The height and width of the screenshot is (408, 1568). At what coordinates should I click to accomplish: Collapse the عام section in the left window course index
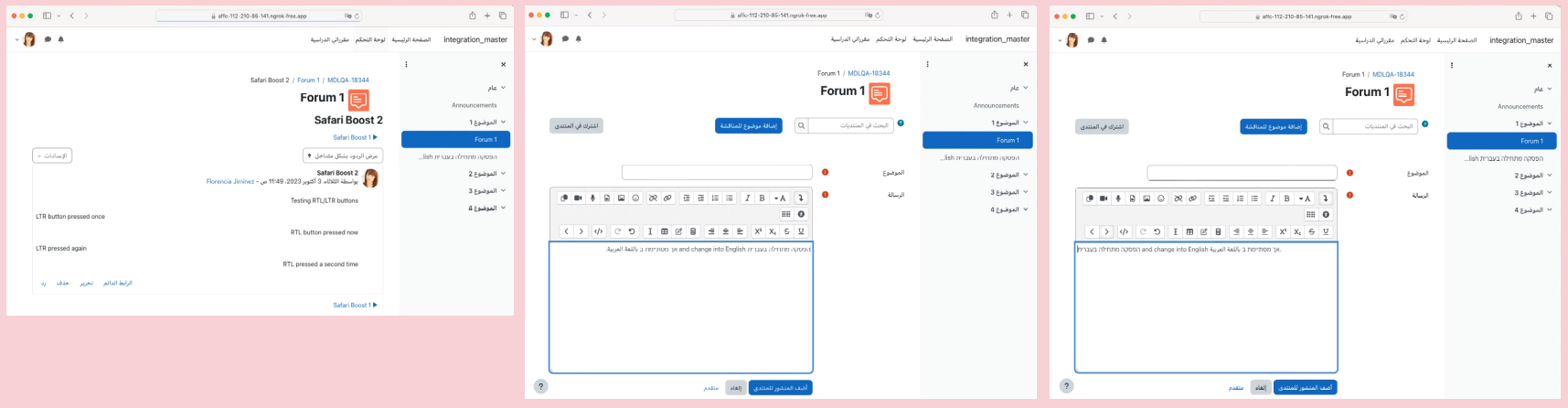tap(503, 88)
